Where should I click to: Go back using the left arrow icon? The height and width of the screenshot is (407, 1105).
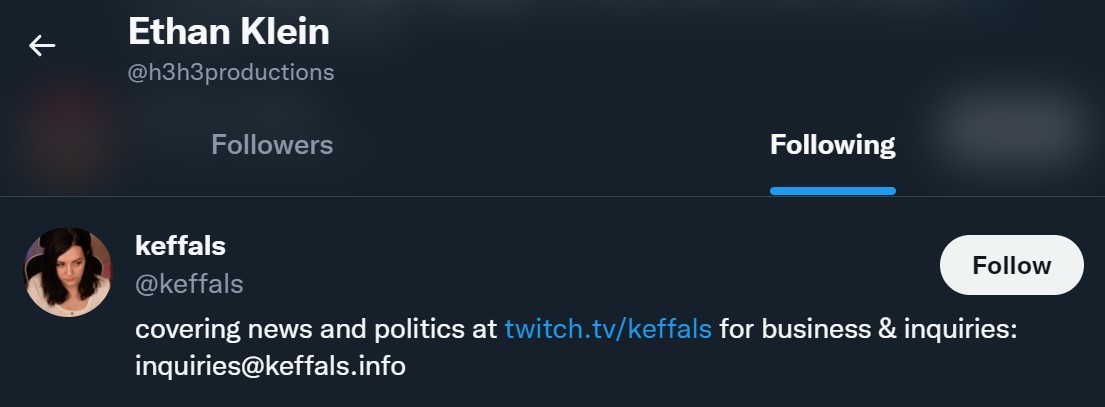click(42, 46)
